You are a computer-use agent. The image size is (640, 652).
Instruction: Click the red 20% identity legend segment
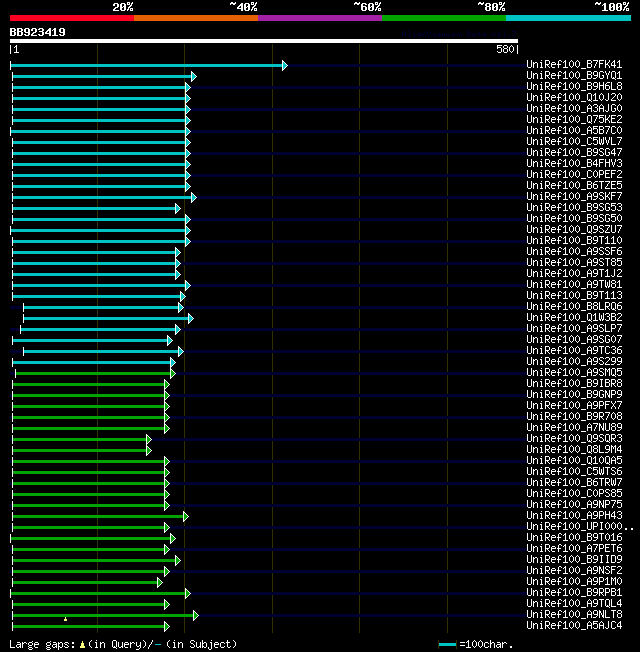[72, 18]
